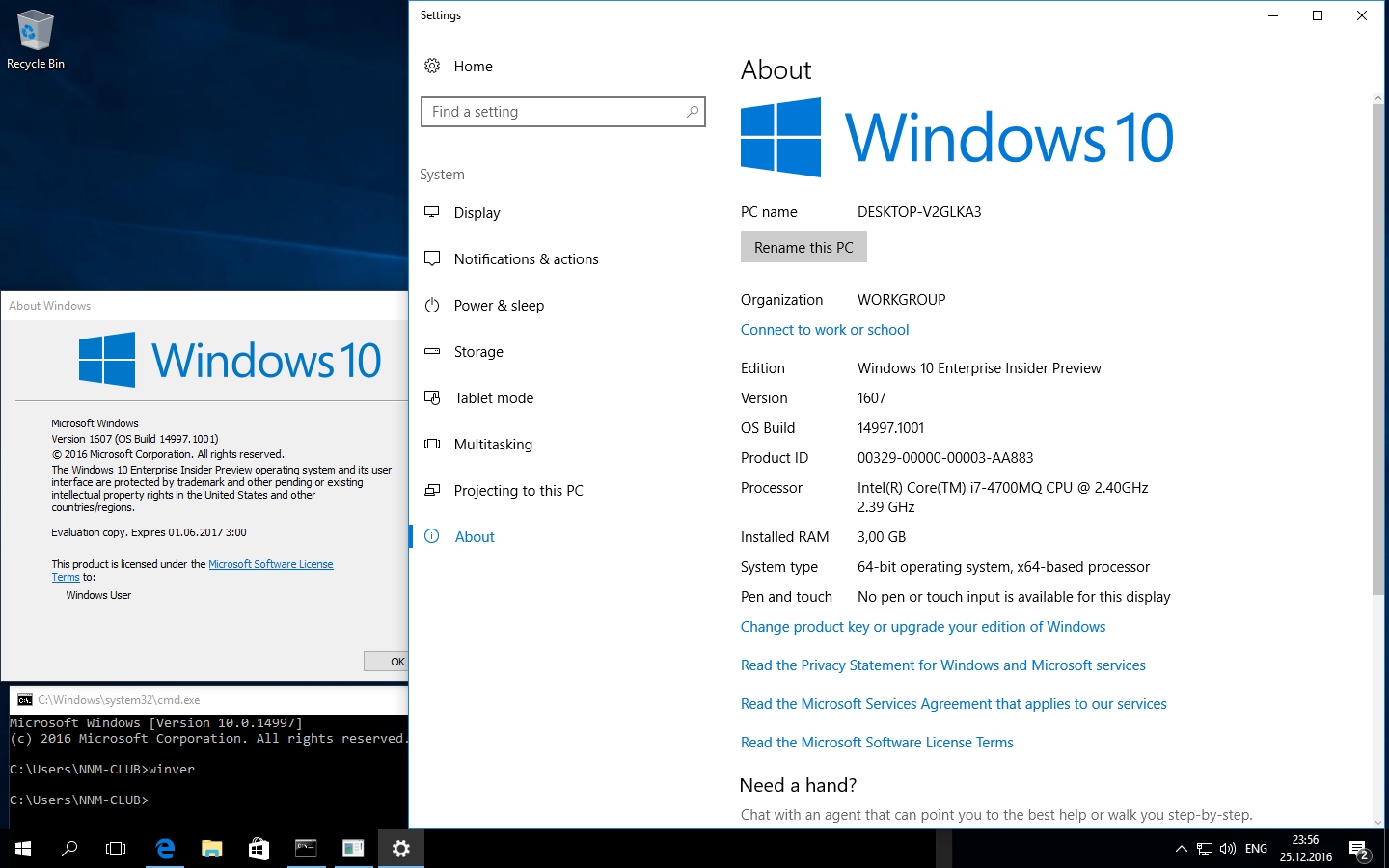The image size is (1389, 868).
Task: Click the Notifications & actions speech icon
Action: (432, 258)
